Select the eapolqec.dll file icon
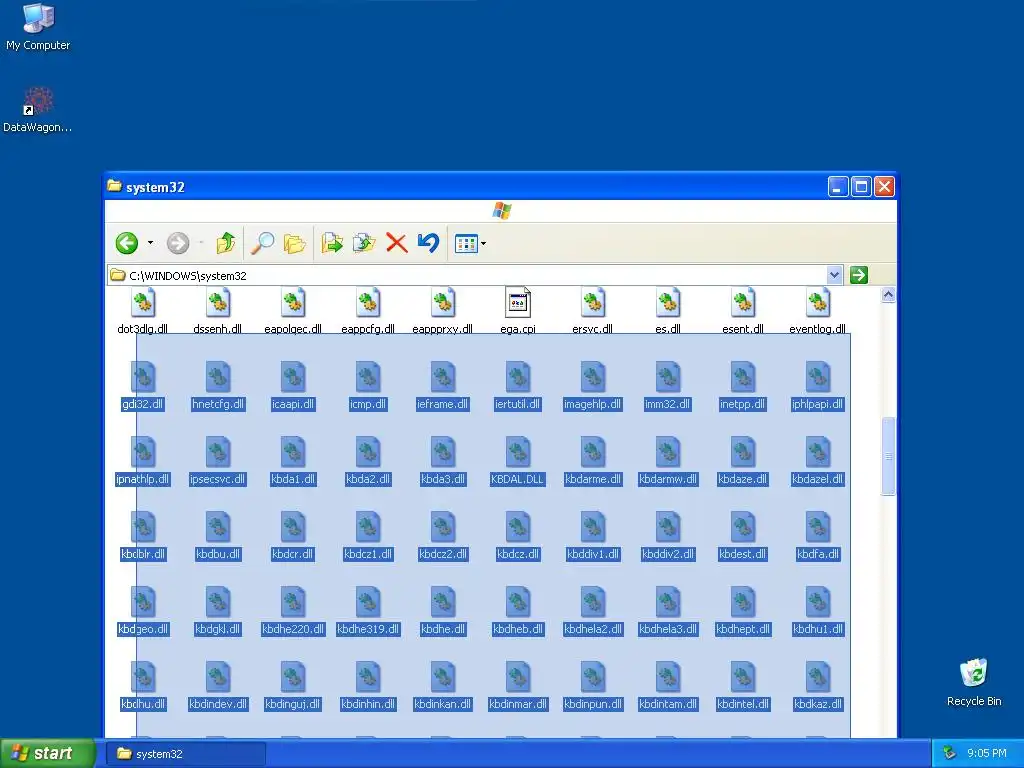The width and height of the screenshot is (1024, 768). [293, 304]
